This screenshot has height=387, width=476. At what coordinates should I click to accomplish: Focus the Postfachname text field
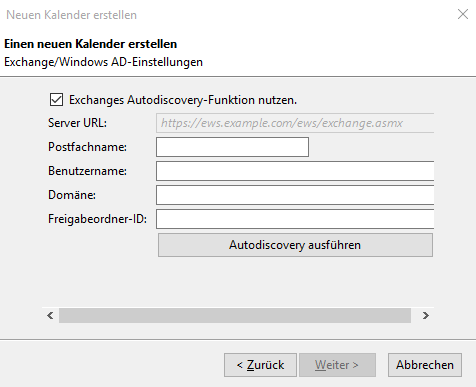pyautogui.click(x=232, y=147)
